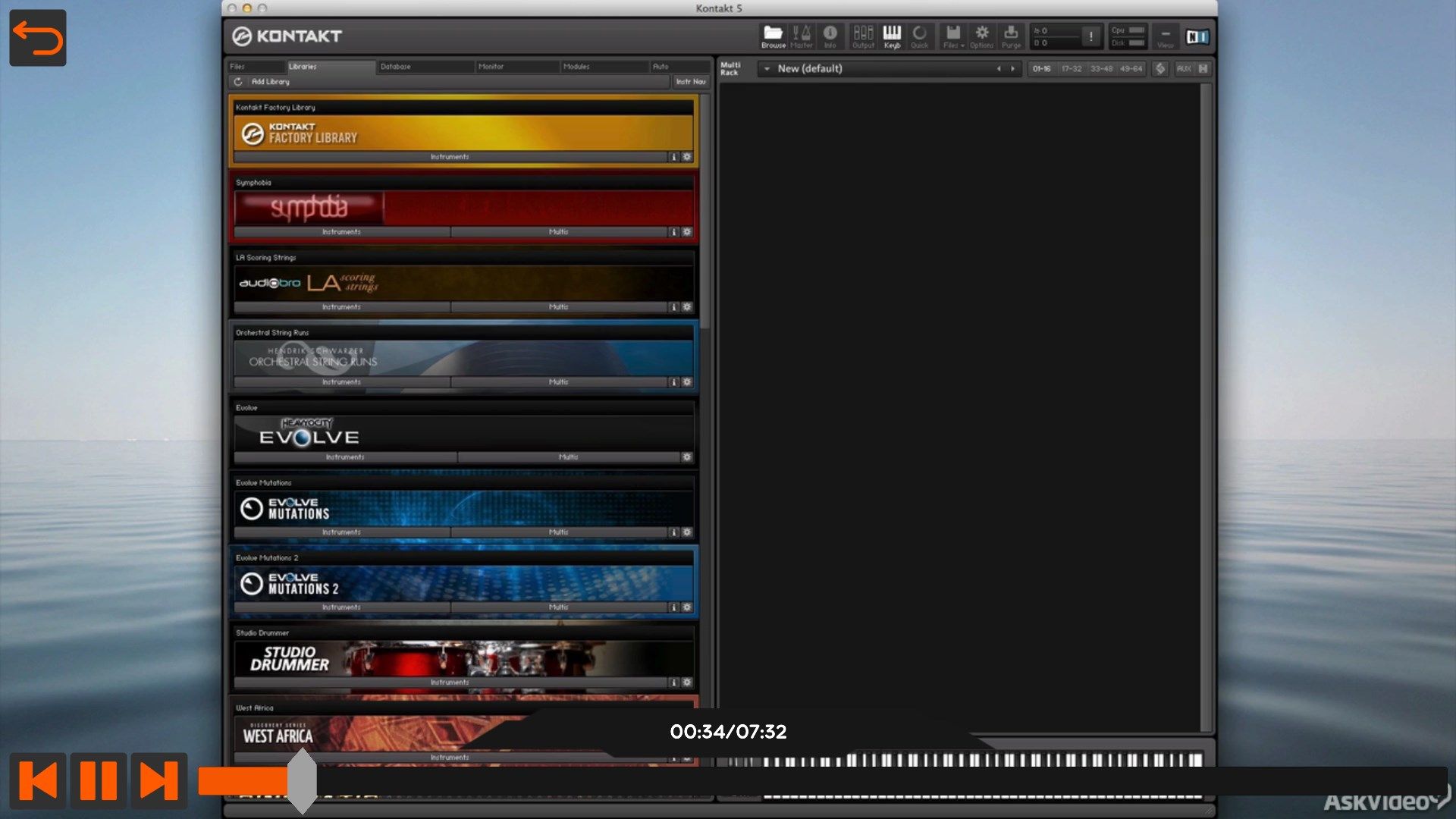Open Evolve Mutations Multis

[x=559, y=532]
